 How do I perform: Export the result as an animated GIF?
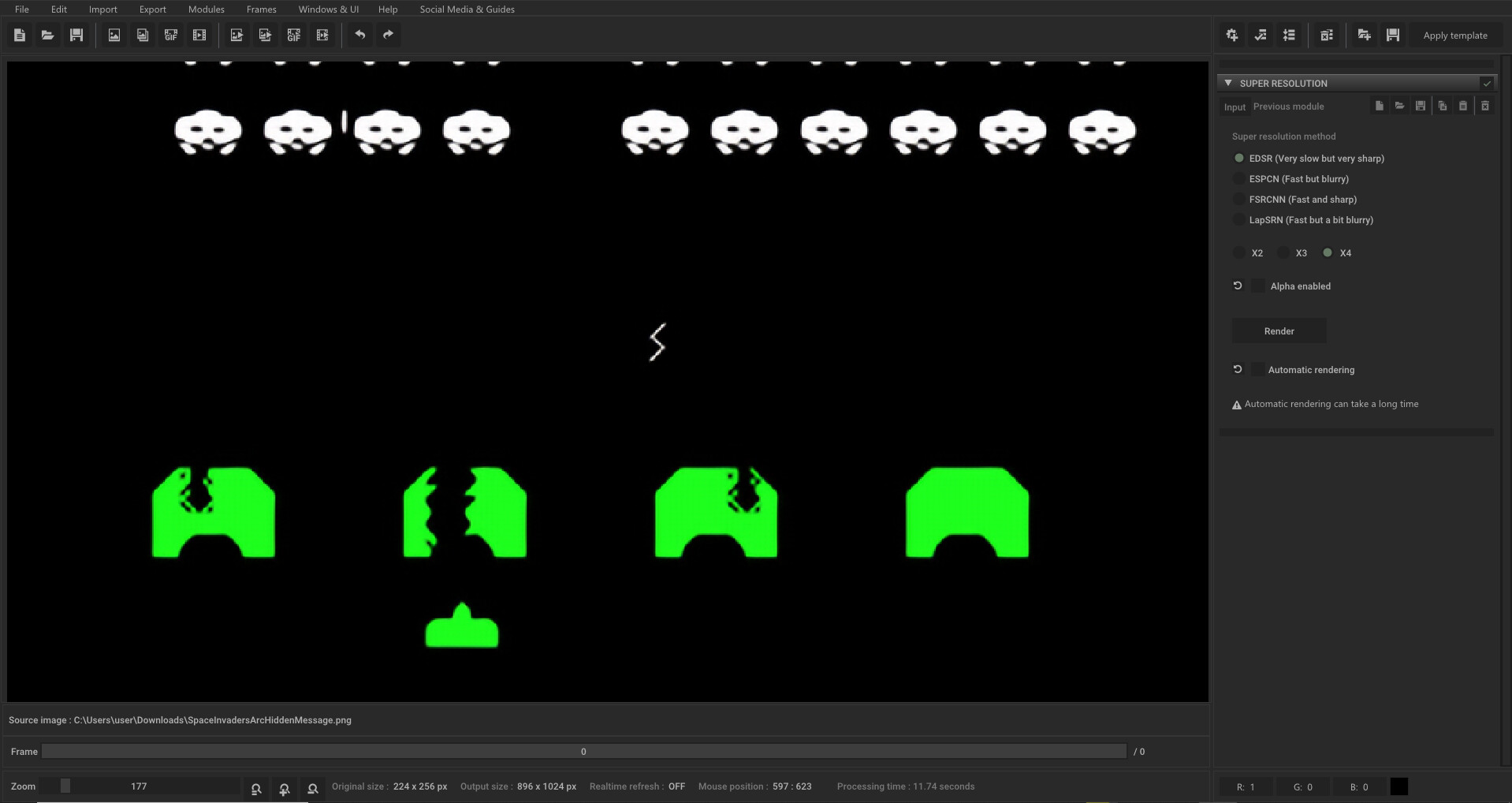pos(294,35)
